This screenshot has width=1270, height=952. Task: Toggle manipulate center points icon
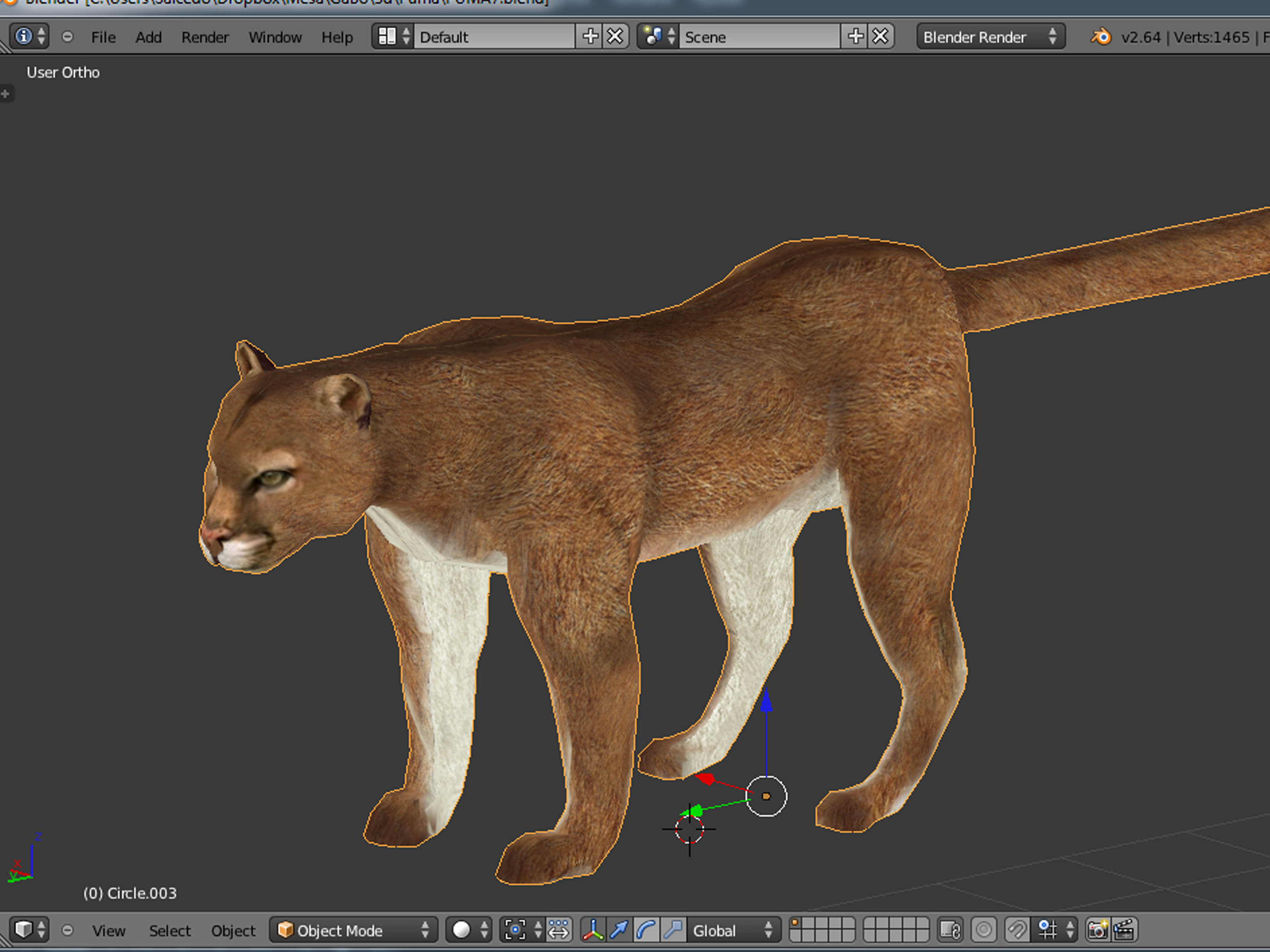pos(558,930)
